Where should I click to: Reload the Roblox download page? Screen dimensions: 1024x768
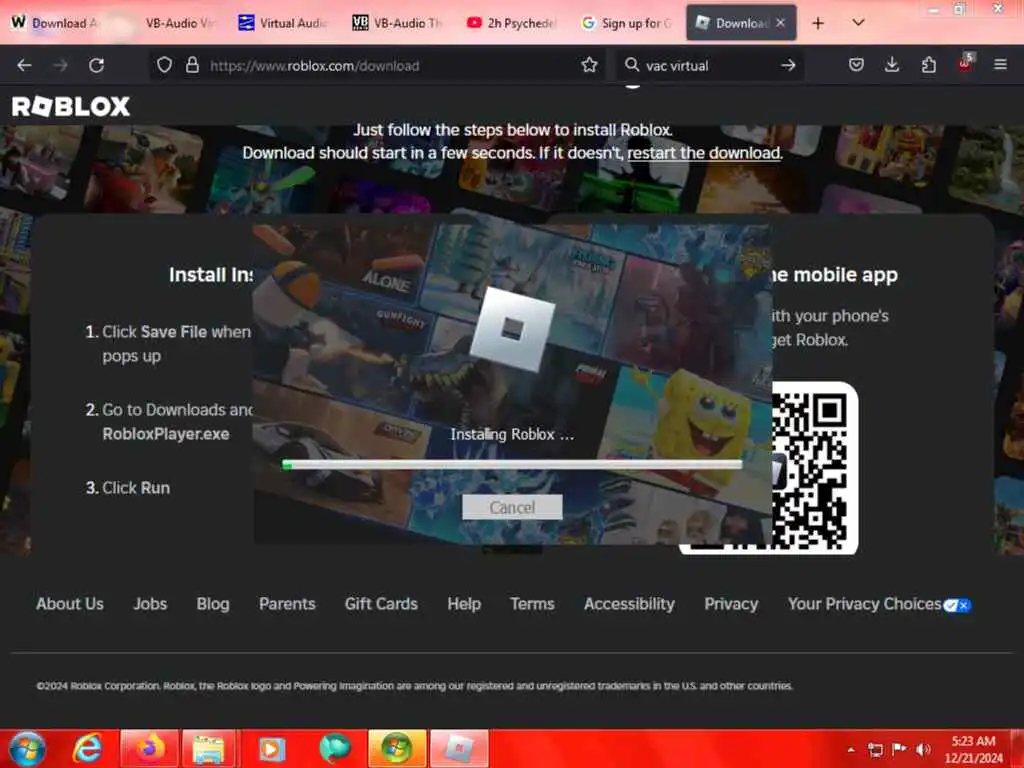click(97, 65)
